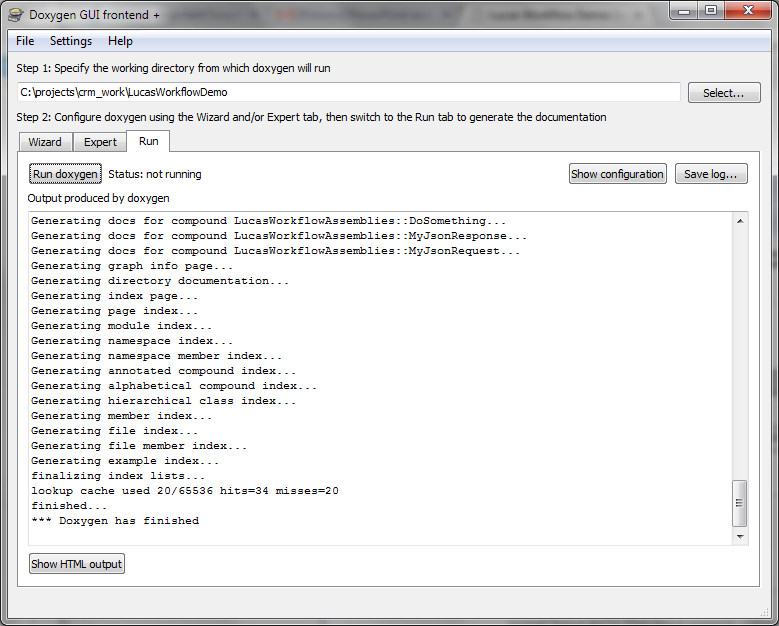Viewport: 779px width, 626px height.
Task: Click the MyJsonRequest compound docs line
Action: (x=275, y=251)
